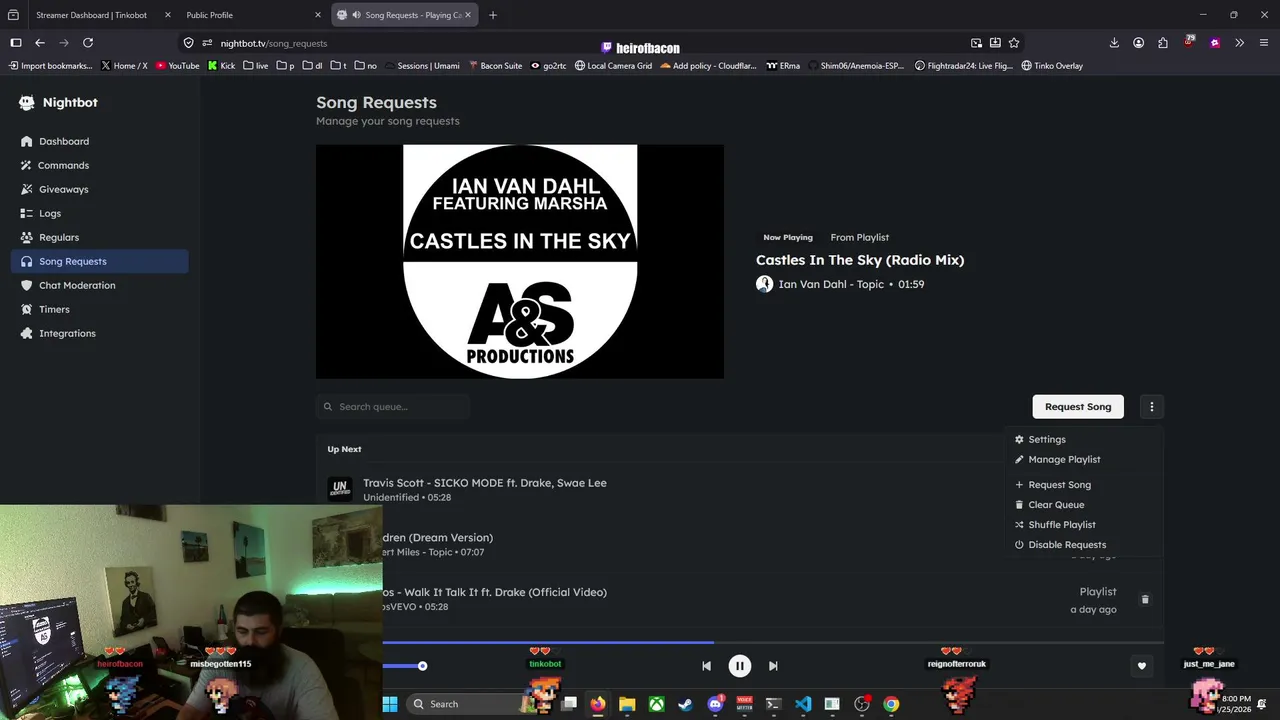Open the Kick bookmark
Screen dimensions: 1280x720
pyautogui.click(x=221, y=66)
